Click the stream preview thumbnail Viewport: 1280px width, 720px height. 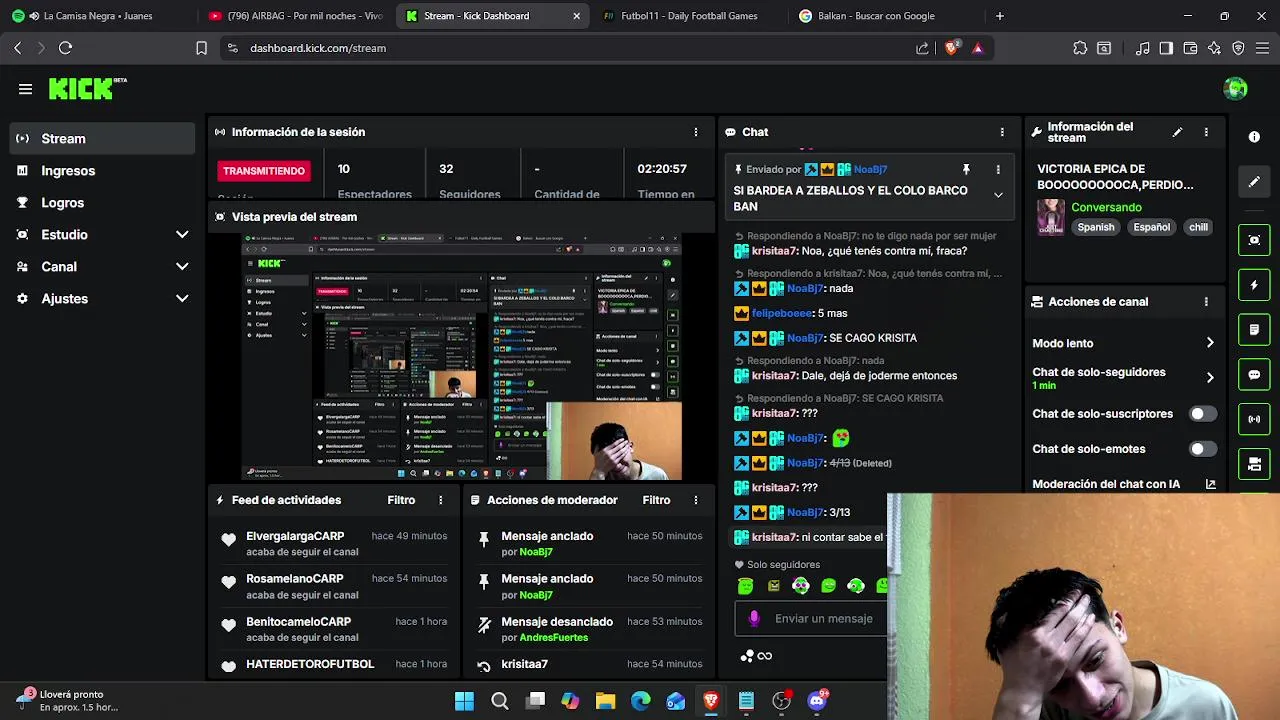462,357
